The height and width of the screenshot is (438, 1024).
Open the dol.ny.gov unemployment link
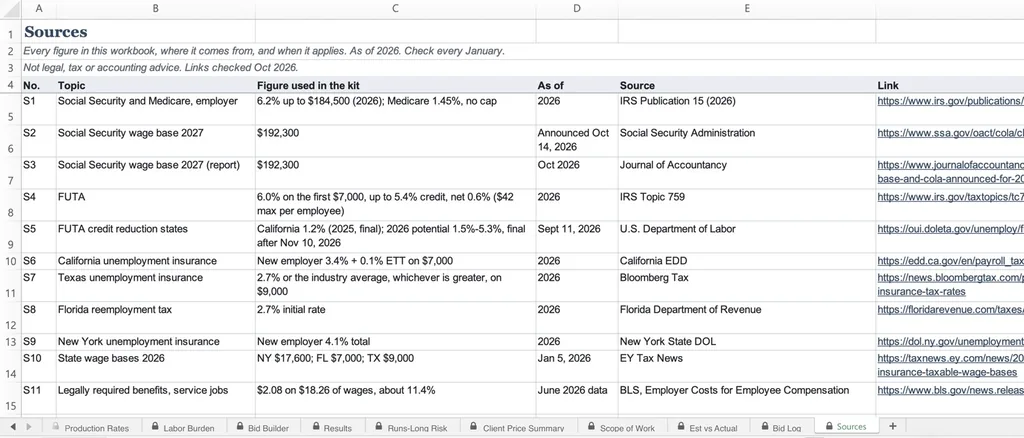pos(950,341)
